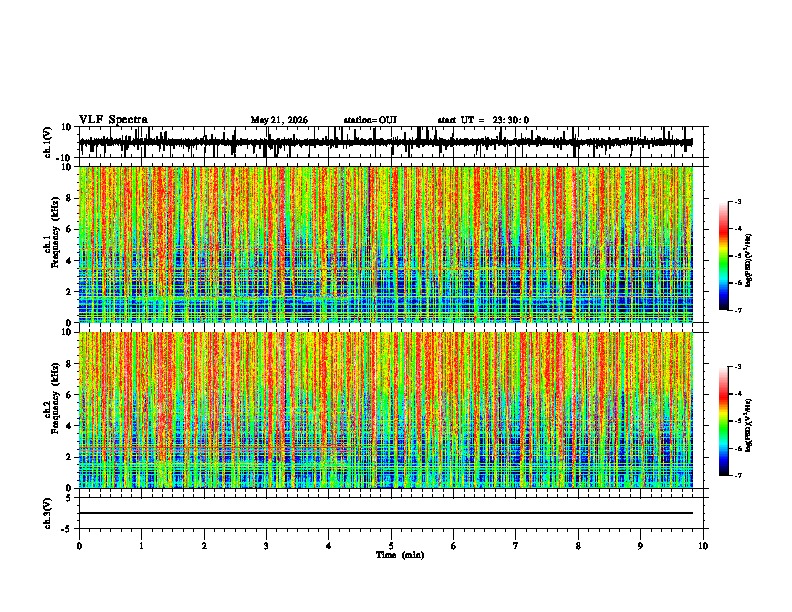Click the ch.2 spectrogram color bar
This screenshot has width=792, height=612.
tap(723, 421)
